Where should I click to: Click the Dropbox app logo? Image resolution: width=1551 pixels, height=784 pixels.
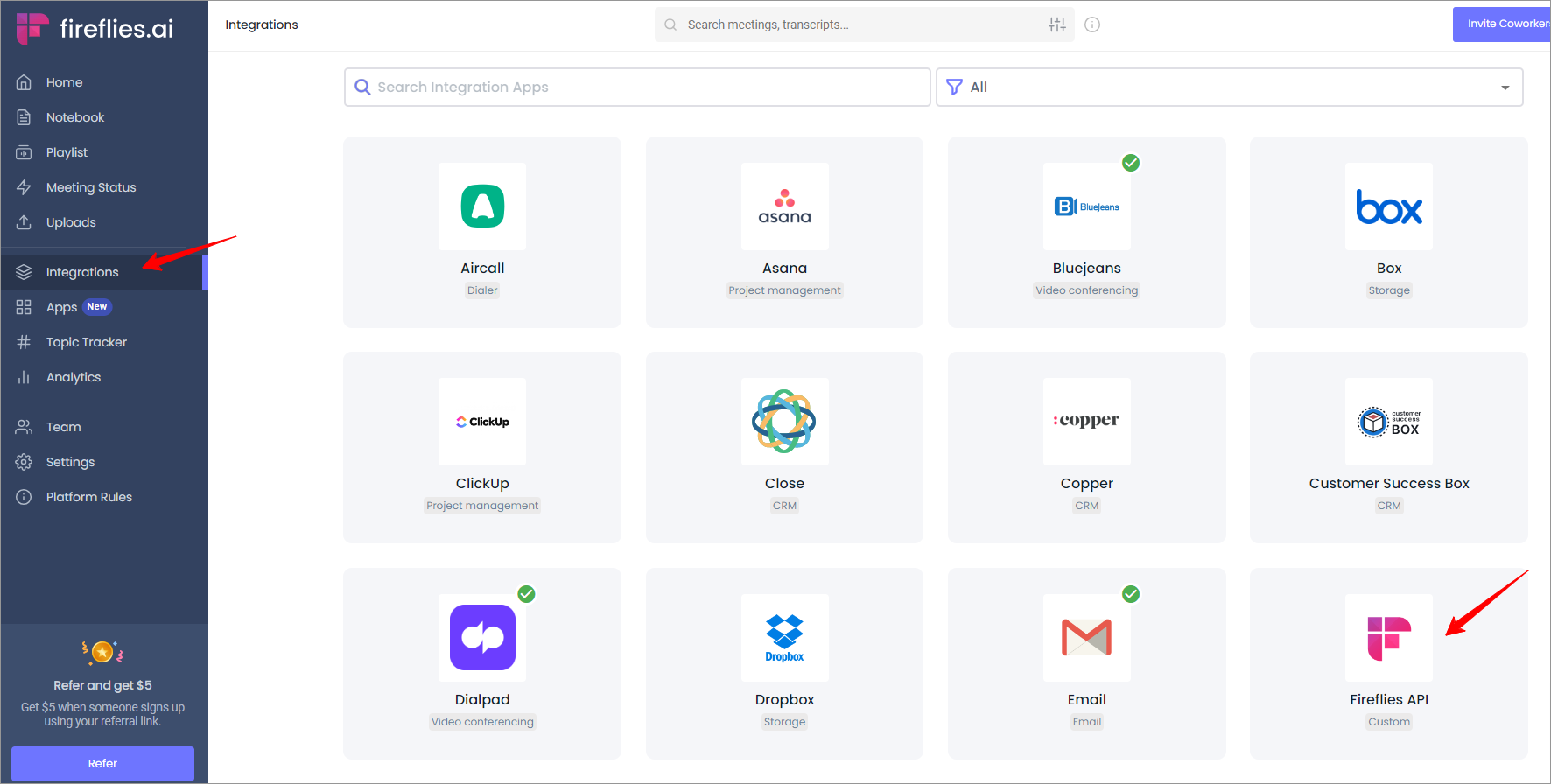pos(785,638)
